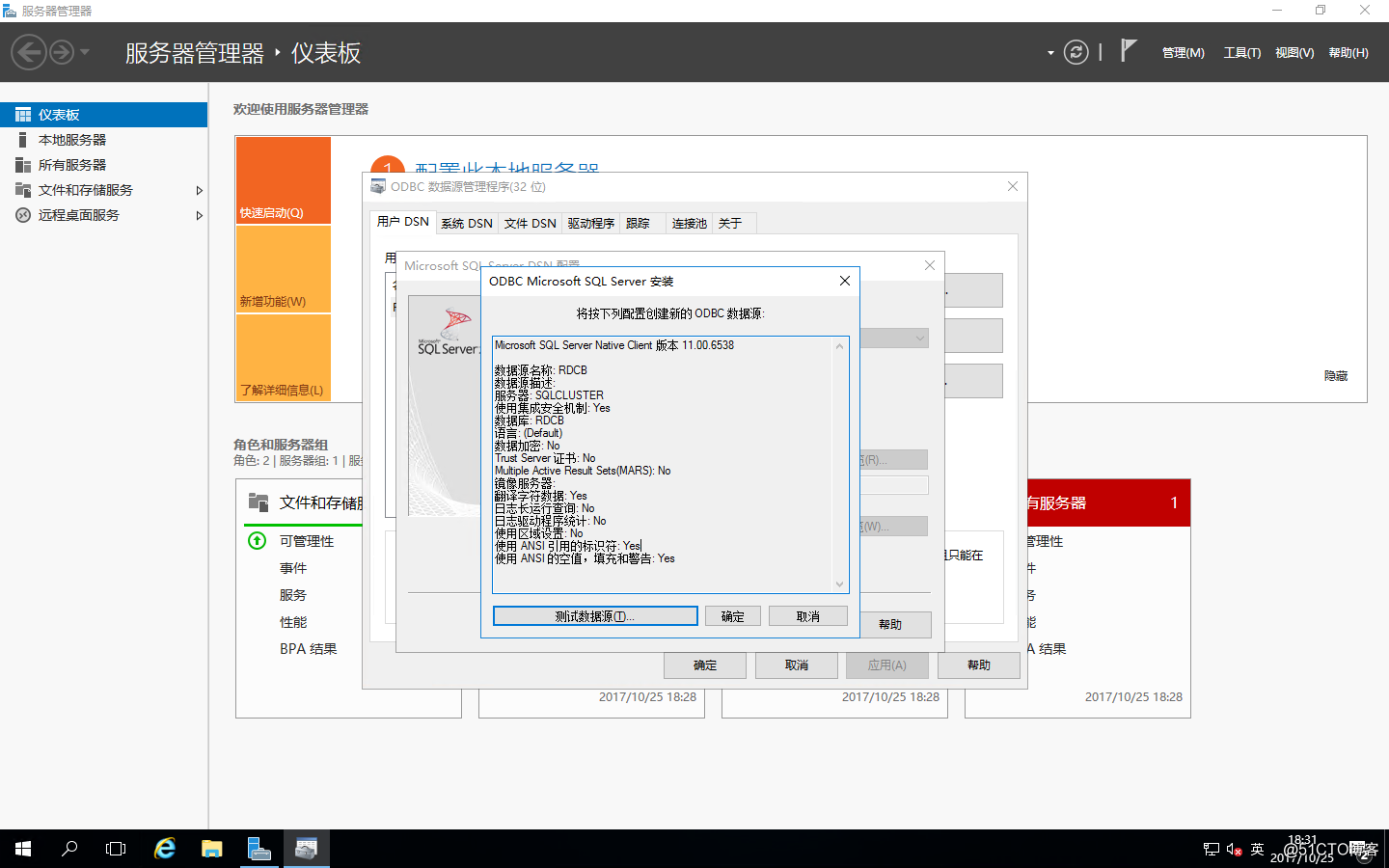The width and height of the screenshot is (1389, 868).
Task: Click 测试数据源(T)... button
Action: (595, 616)
